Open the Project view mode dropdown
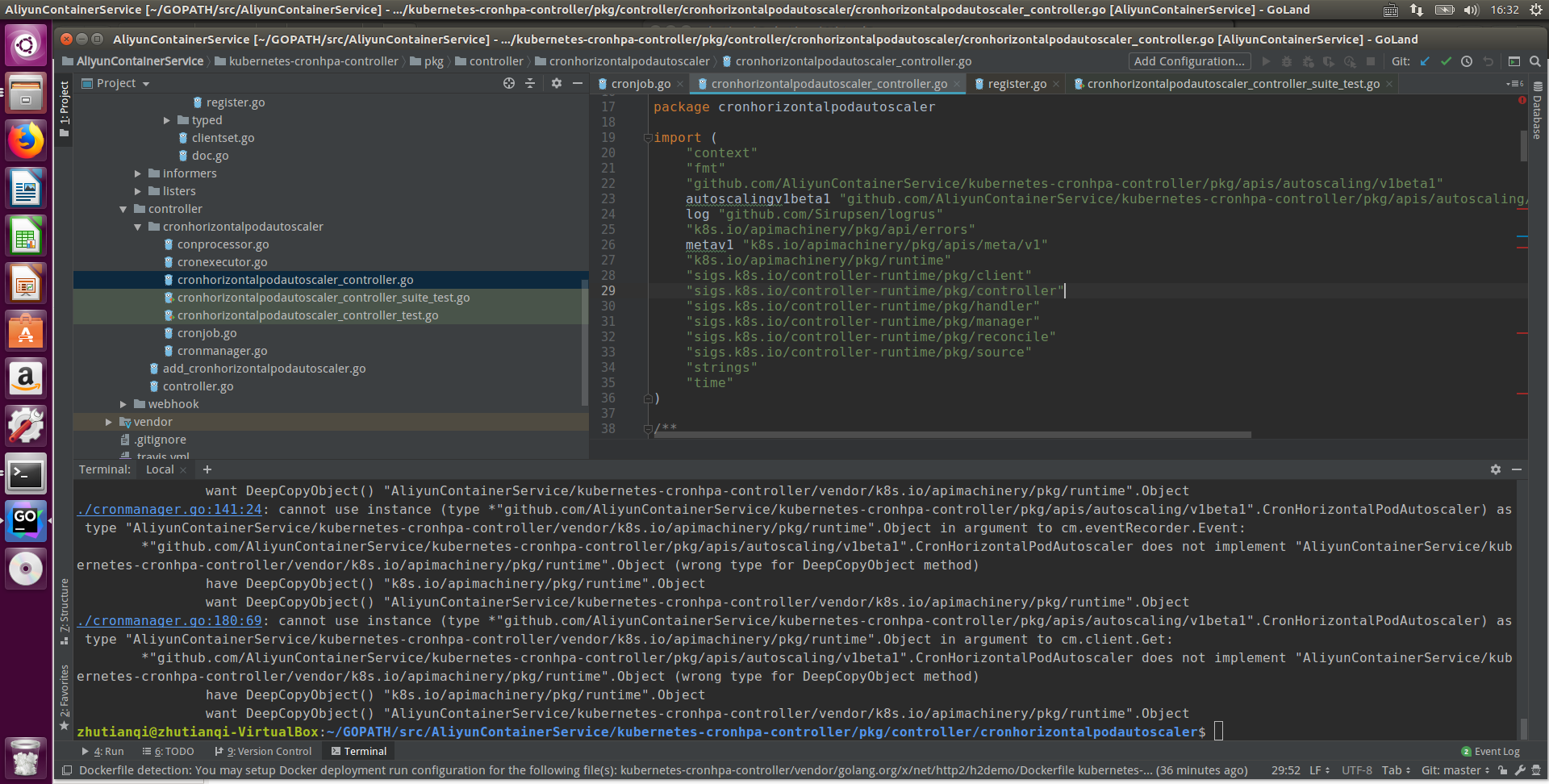The image size is (1549, 784). pos(145,83)
